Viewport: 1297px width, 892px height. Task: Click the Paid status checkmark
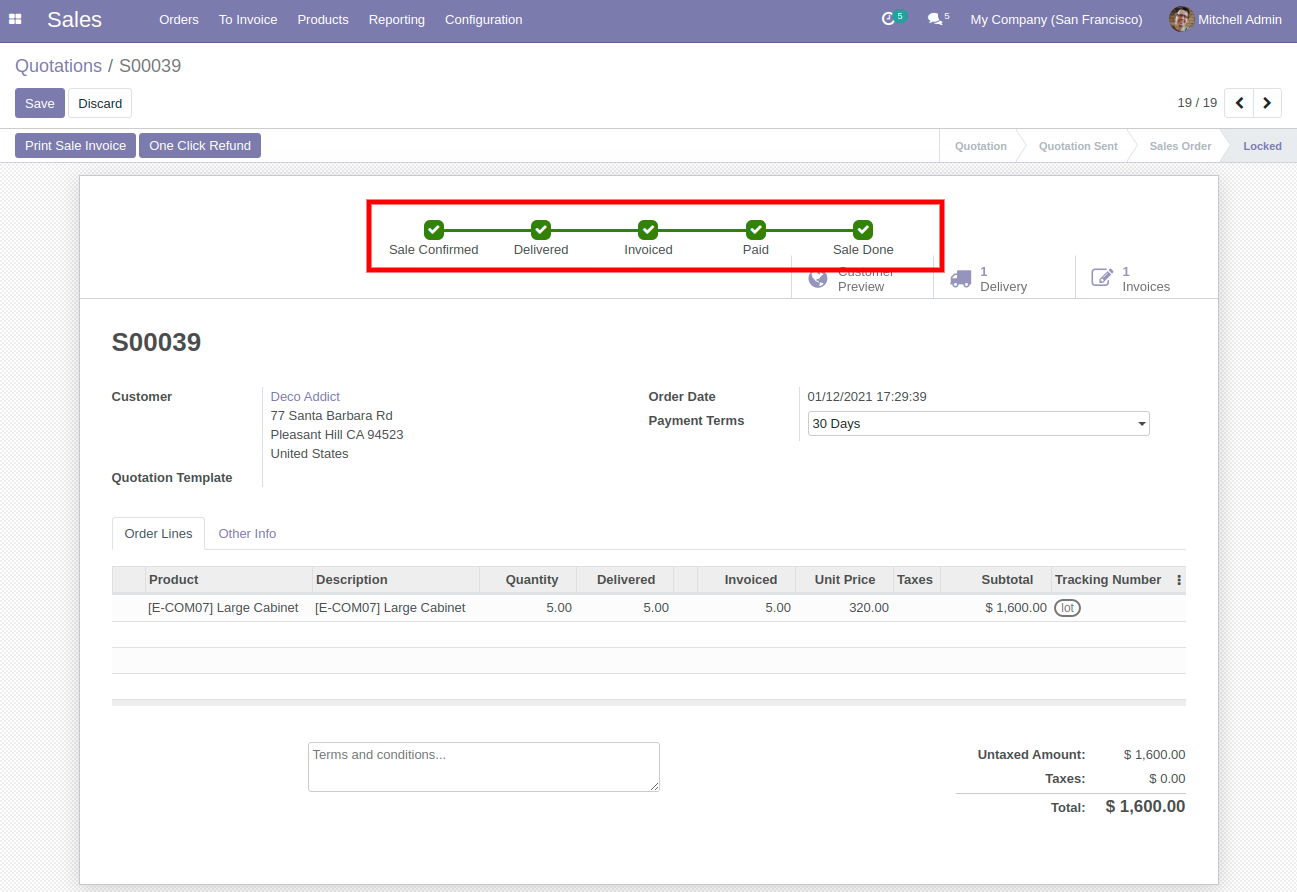click(x=755, y=230)
